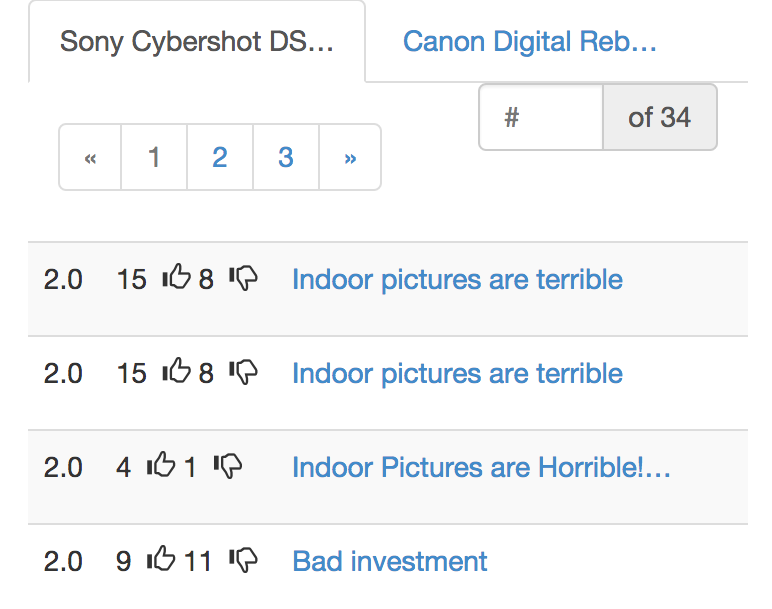Thumbs down the second 'Indoor pictures are terrible' review
Screen dimensions: 772x609
pyautogui.click(x=243, y=373)
